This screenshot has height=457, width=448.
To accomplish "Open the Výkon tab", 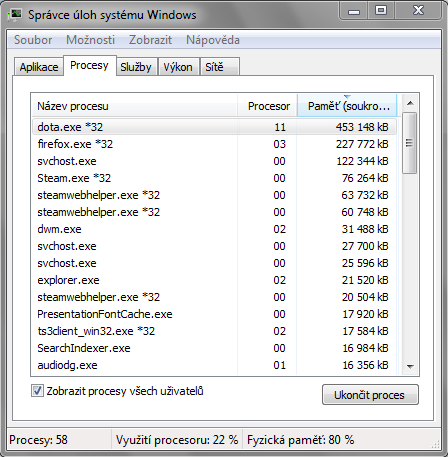I will click(178, 67).
